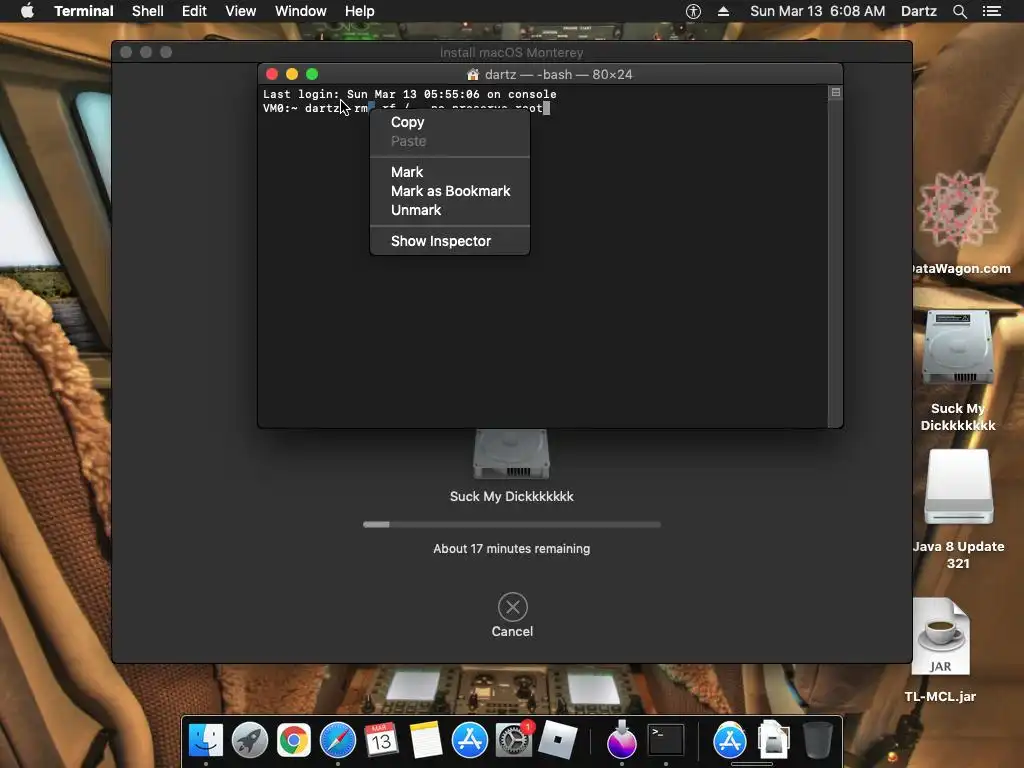
Task: Click the Accessibility status icon in menu bar
Action: pos(693,11)
